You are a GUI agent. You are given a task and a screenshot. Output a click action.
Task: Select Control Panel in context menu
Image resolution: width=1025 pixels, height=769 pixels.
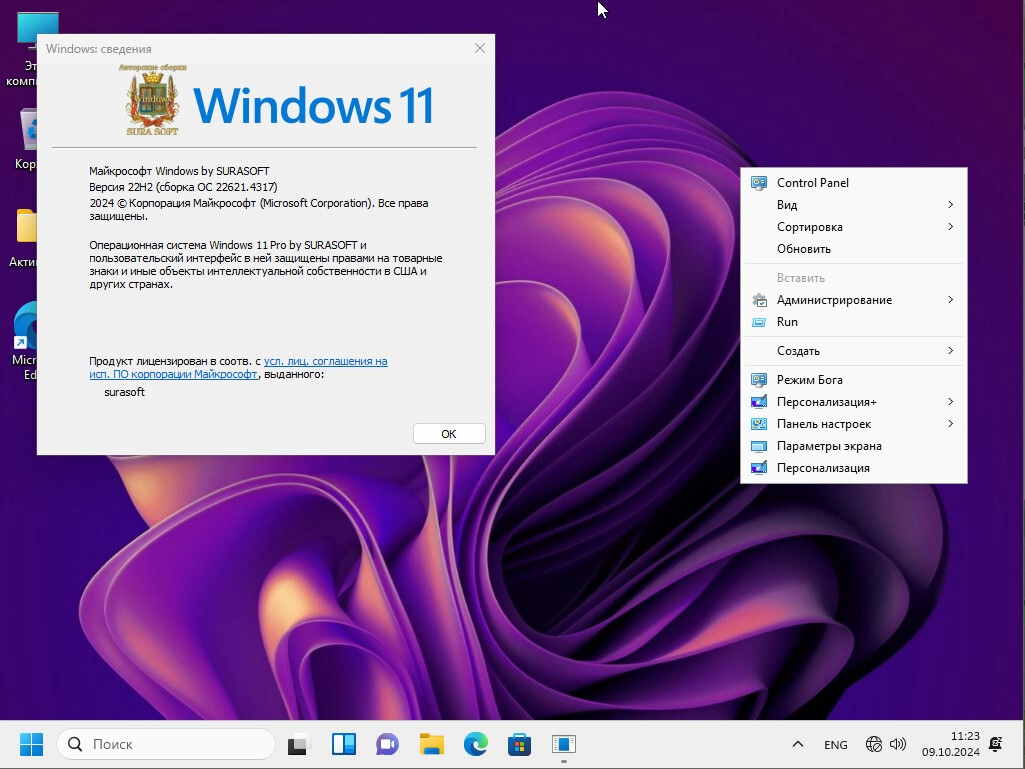[812, 183]
